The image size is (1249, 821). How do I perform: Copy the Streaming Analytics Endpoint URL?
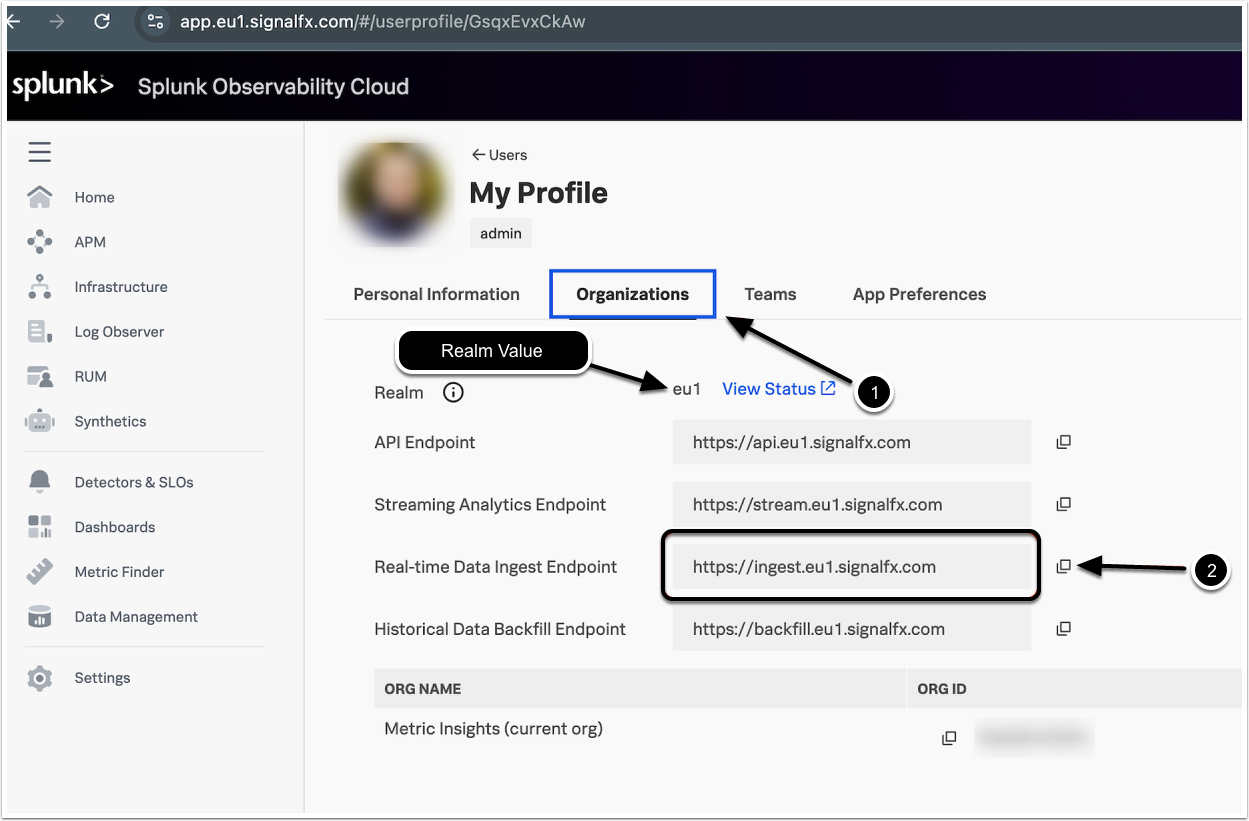1064,504
